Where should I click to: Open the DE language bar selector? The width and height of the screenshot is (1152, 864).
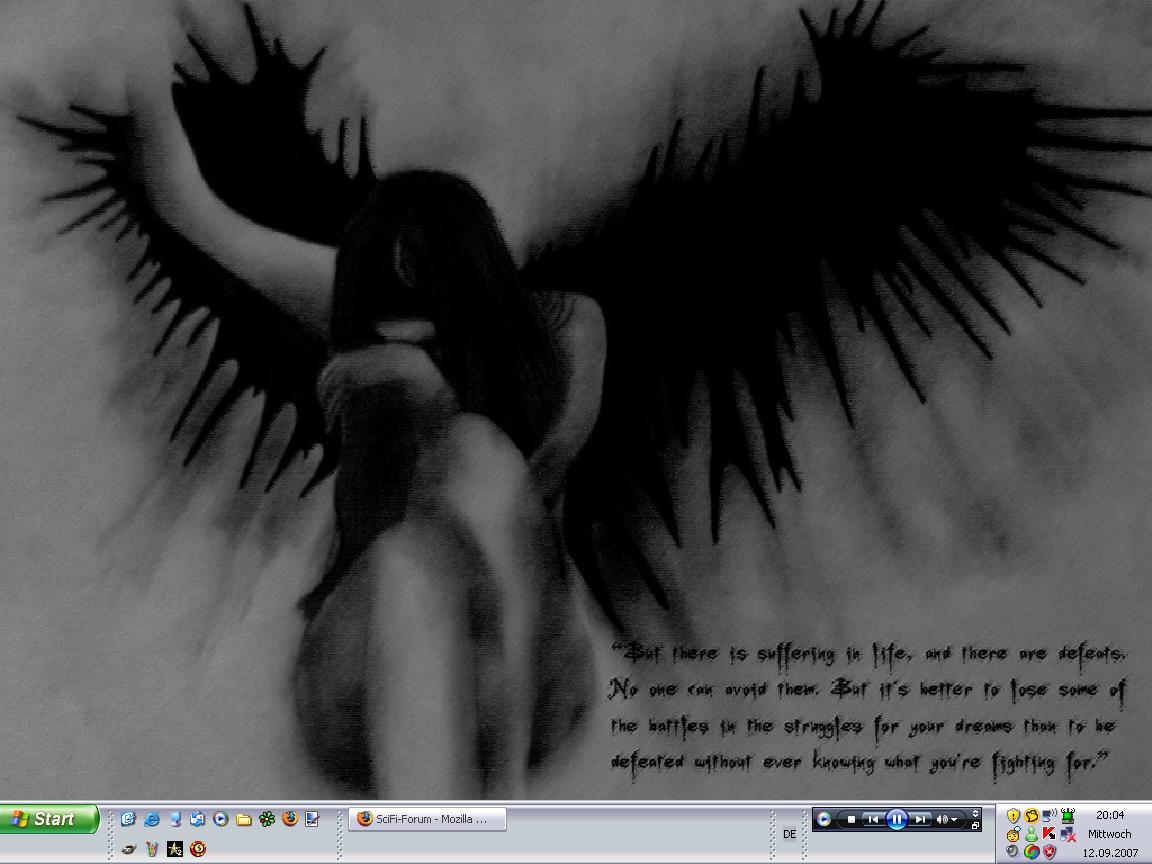tap(789, 834)
